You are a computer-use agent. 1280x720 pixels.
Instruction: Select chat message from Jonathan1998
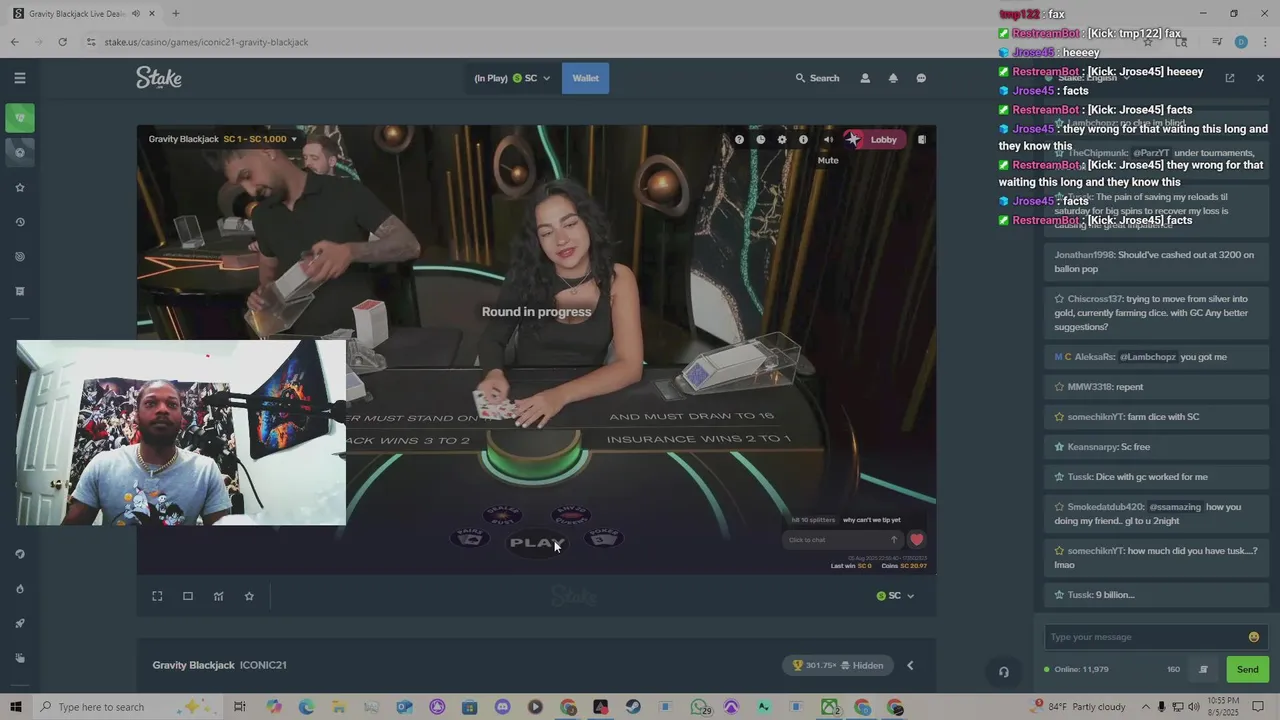[1154, 262]
